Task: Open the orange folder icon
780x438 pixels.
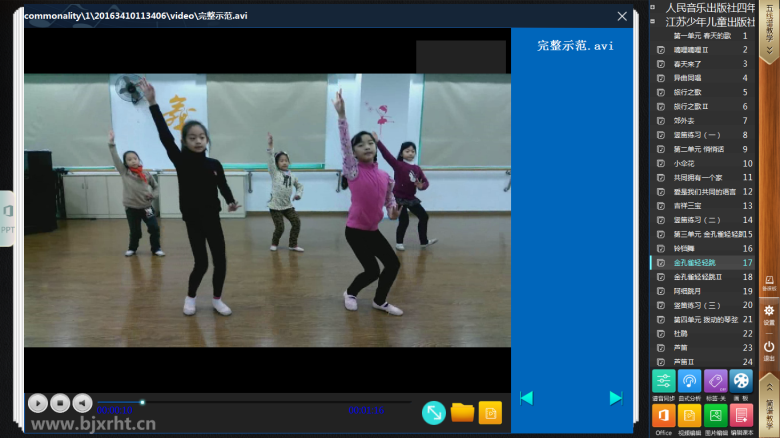Action: click(462, 412)
